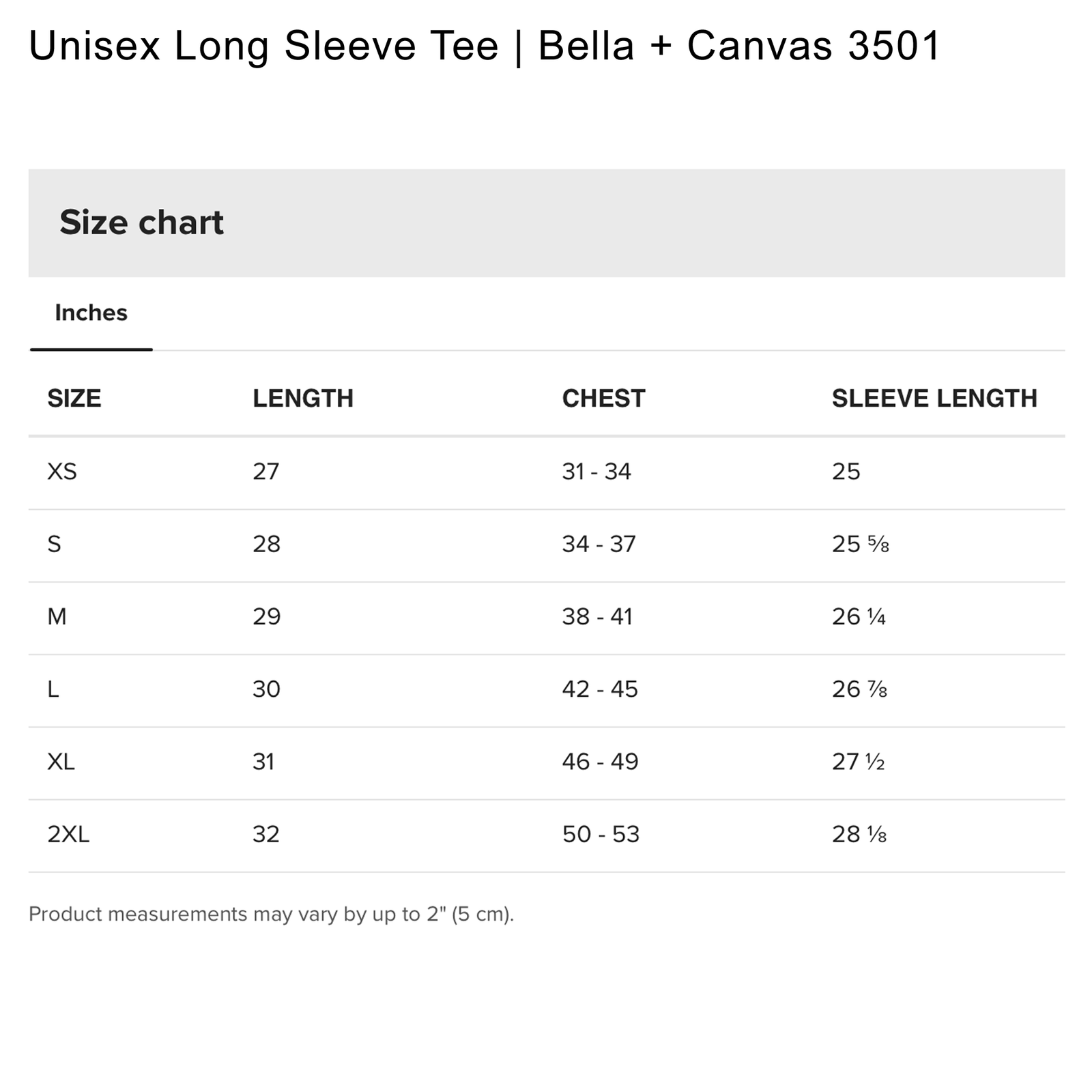This screenshot has width=1092, height=1092.
Task: Click the 27 ½ sleeve length value
Action: click(x=858, y=762)
